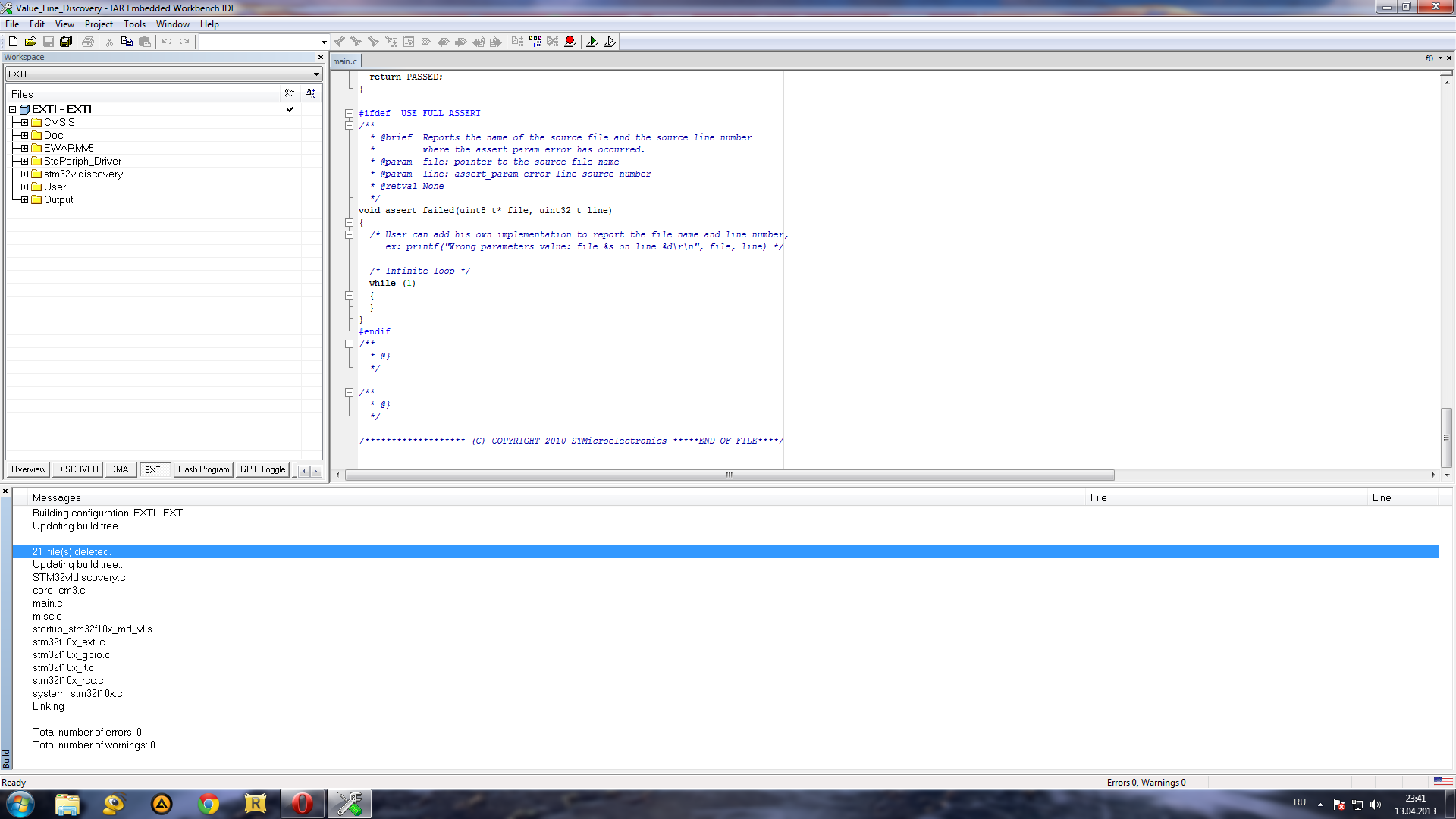
Task: Select the Output folder in the Files tree
Action: [58, 199]
